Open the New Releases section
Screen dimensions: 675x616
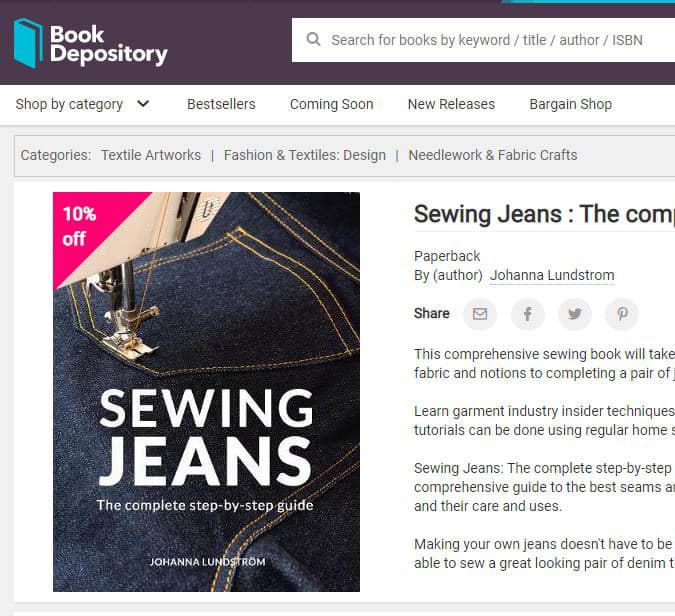(451, 104)
